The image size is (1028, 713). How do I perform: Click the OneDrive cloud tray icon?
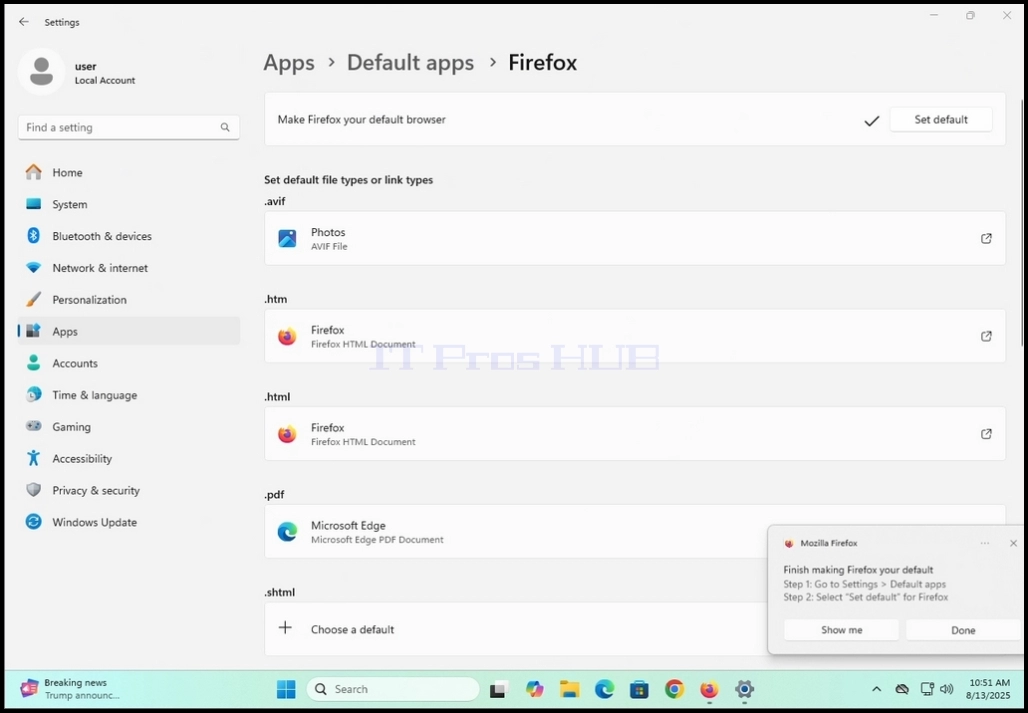902,689
